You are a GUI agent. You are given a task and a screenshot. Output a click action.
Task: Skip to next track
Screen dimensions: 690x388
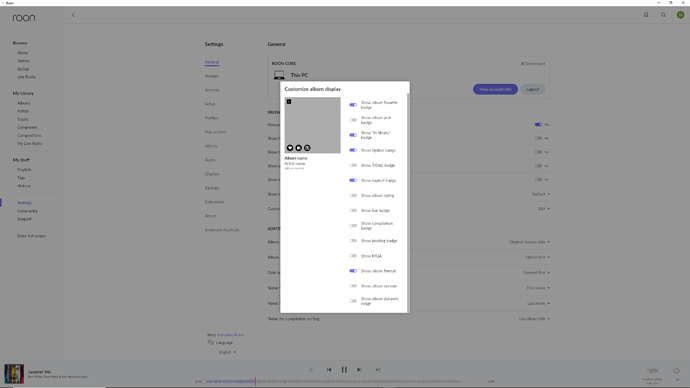point(360,370)
